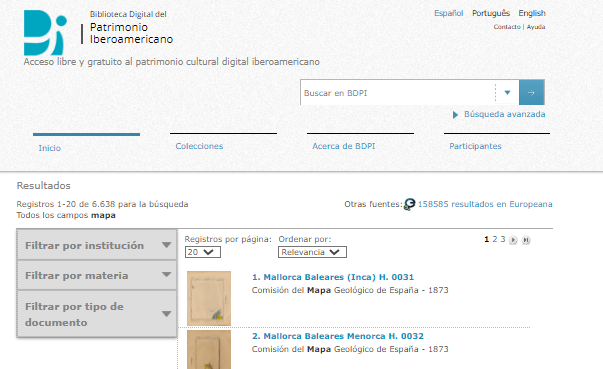Switch to the Colecciones tab

pos(199,146)
